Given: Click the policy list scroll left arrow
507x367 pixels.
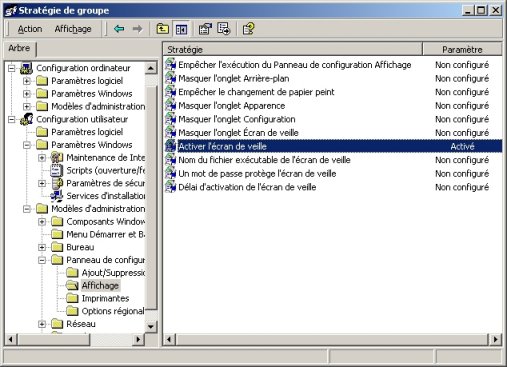Looking at the screenshot, I should 169,339.
